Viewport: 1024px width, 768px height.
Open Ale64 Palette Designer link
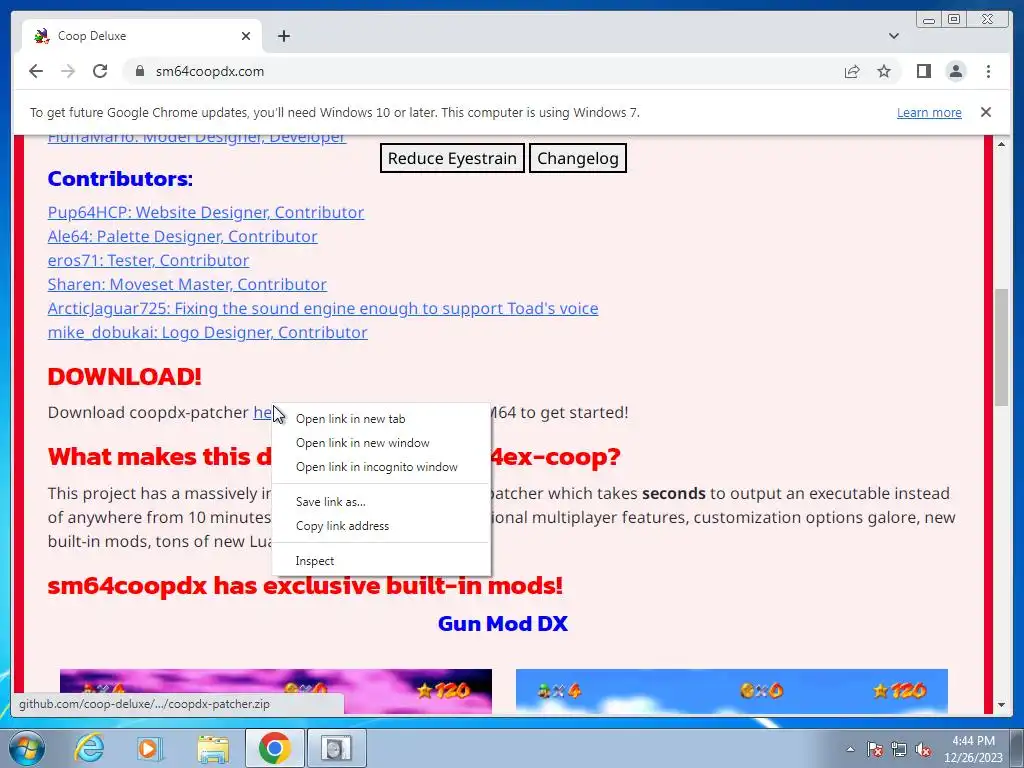pos(182,236)
